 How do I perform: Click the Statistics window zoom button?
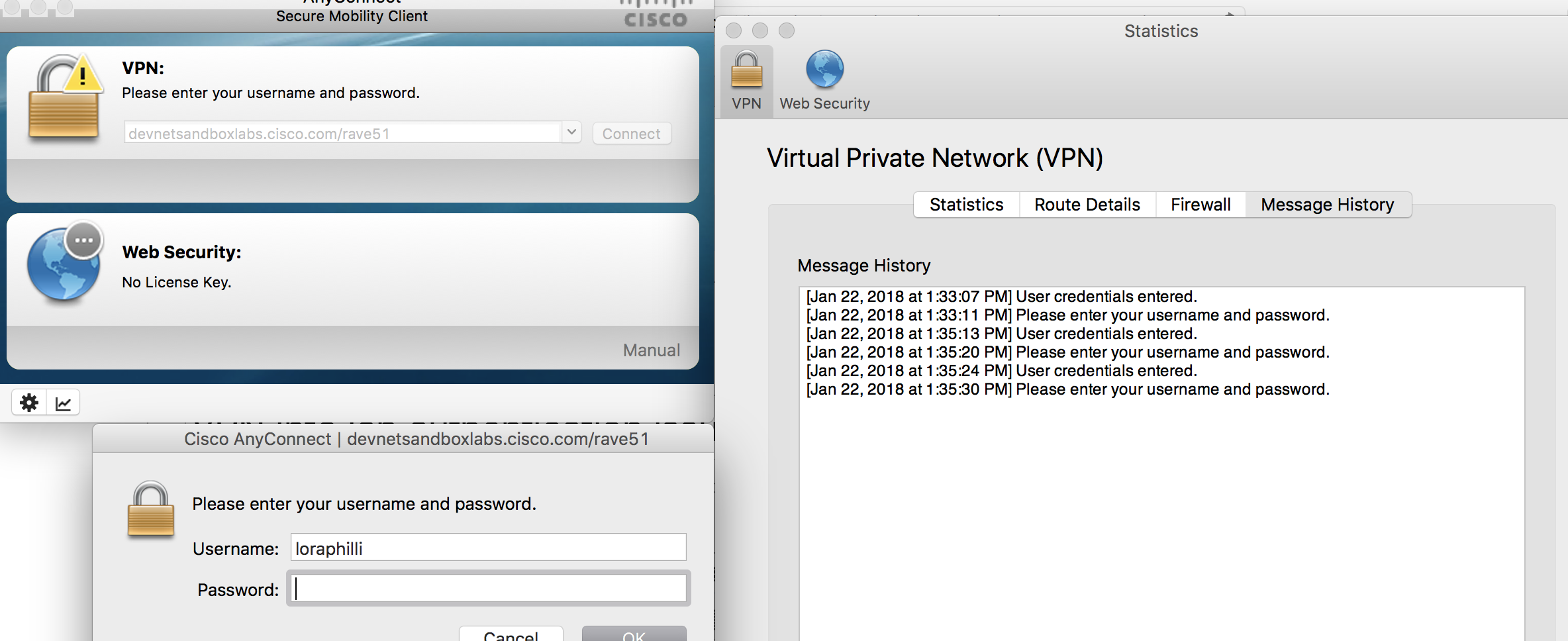787,30
